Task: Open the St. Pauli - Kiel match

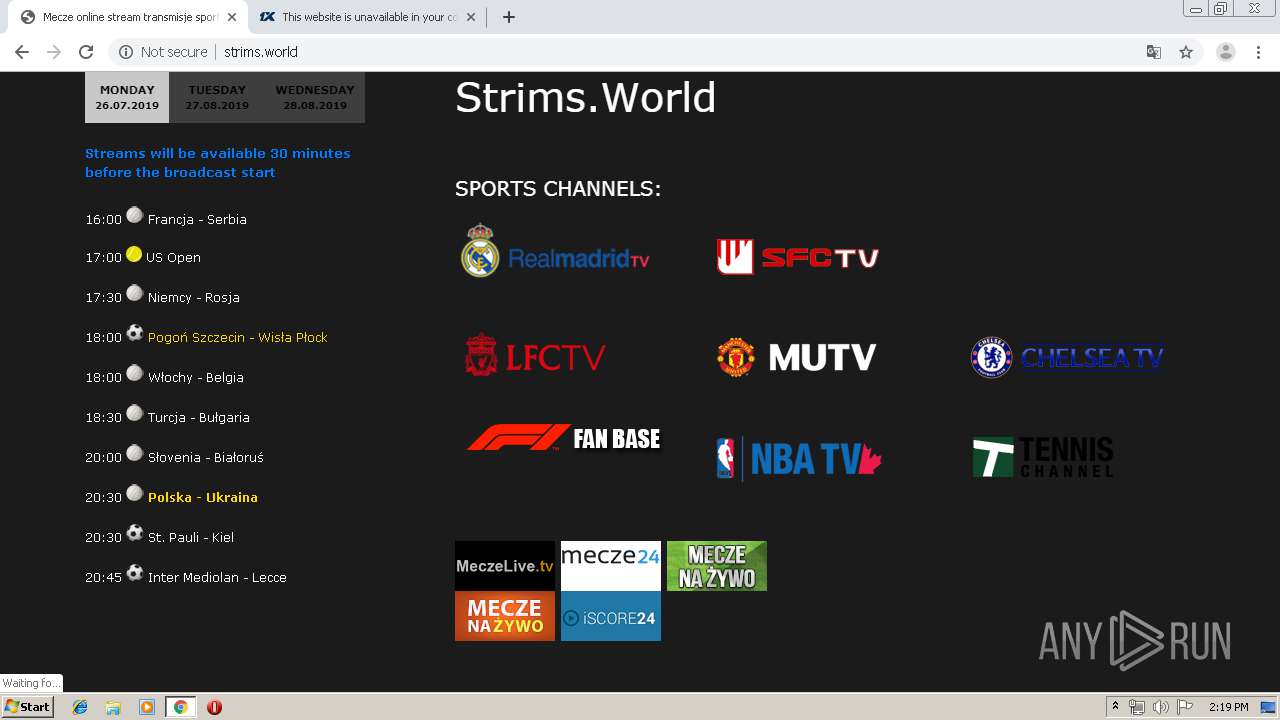Action: (191, 537)
